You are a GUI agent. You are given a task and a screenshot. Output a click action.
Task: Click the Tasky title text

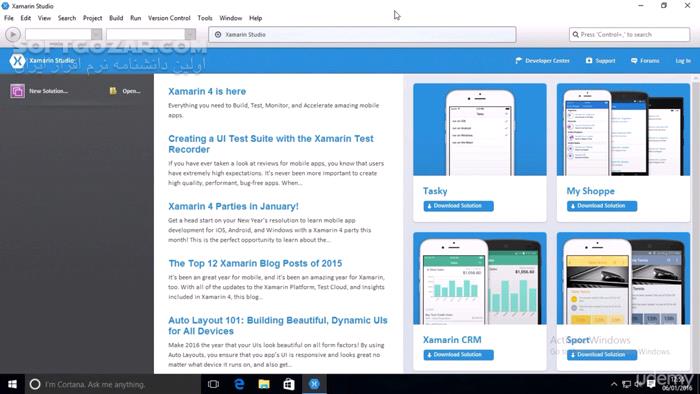[435, 191]
